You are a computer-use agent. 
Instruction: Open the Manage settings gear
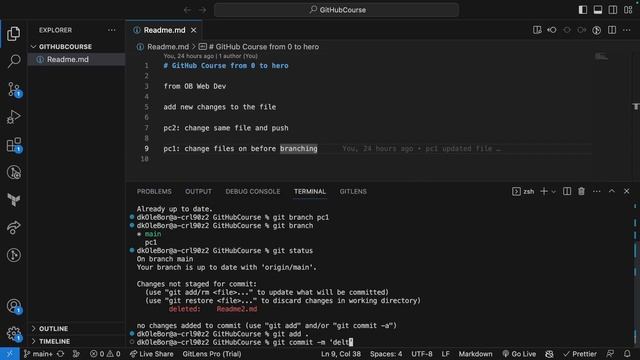tap(14, 334)
